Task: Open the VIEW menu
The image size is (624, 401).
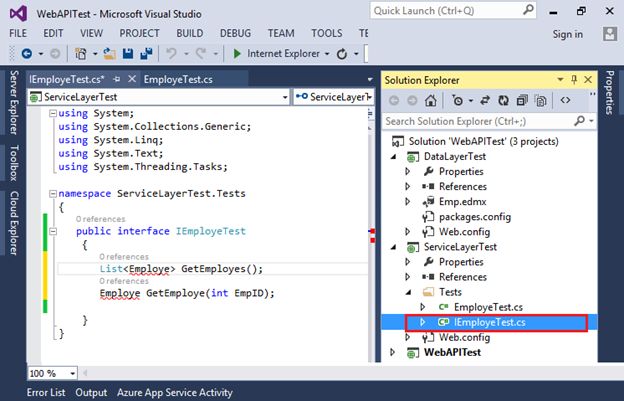Action: pos(91,33)
